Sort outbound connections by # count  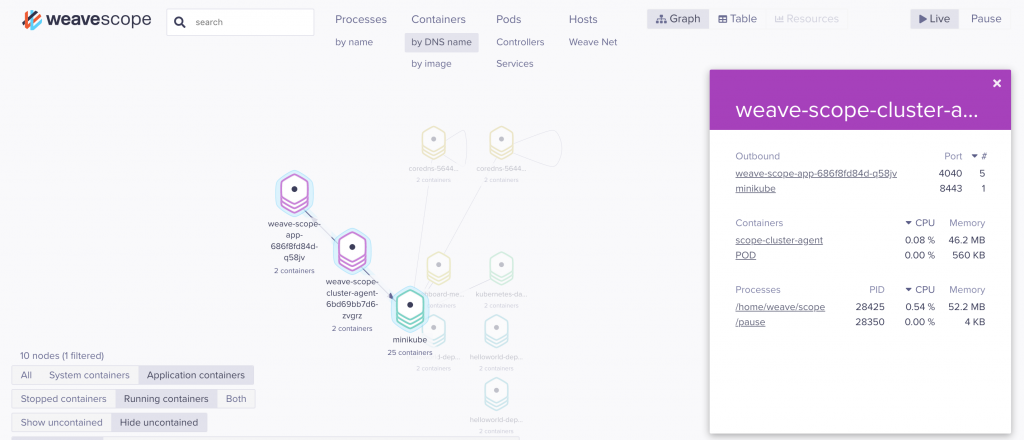979,157
